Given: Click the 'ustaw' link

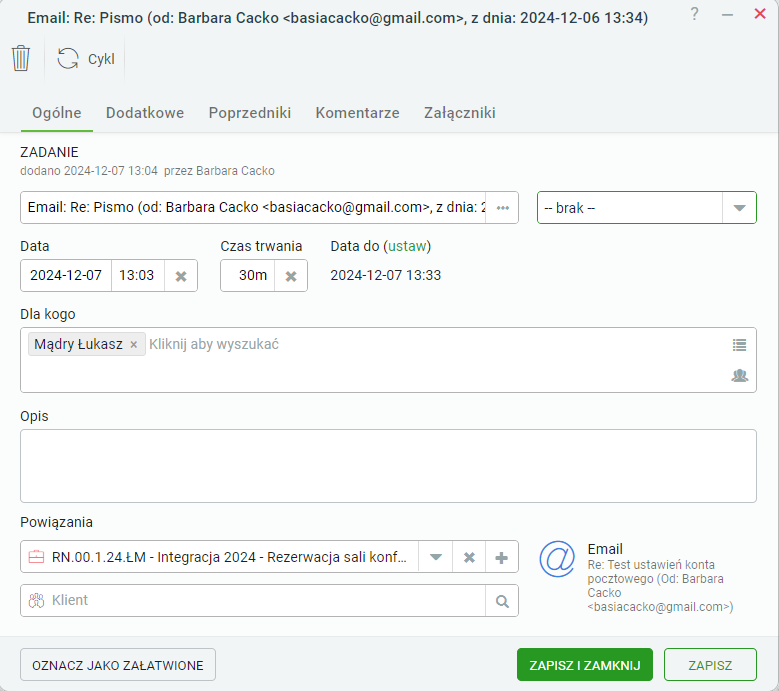Looking at the screenshot, I should tap(407, 246).
